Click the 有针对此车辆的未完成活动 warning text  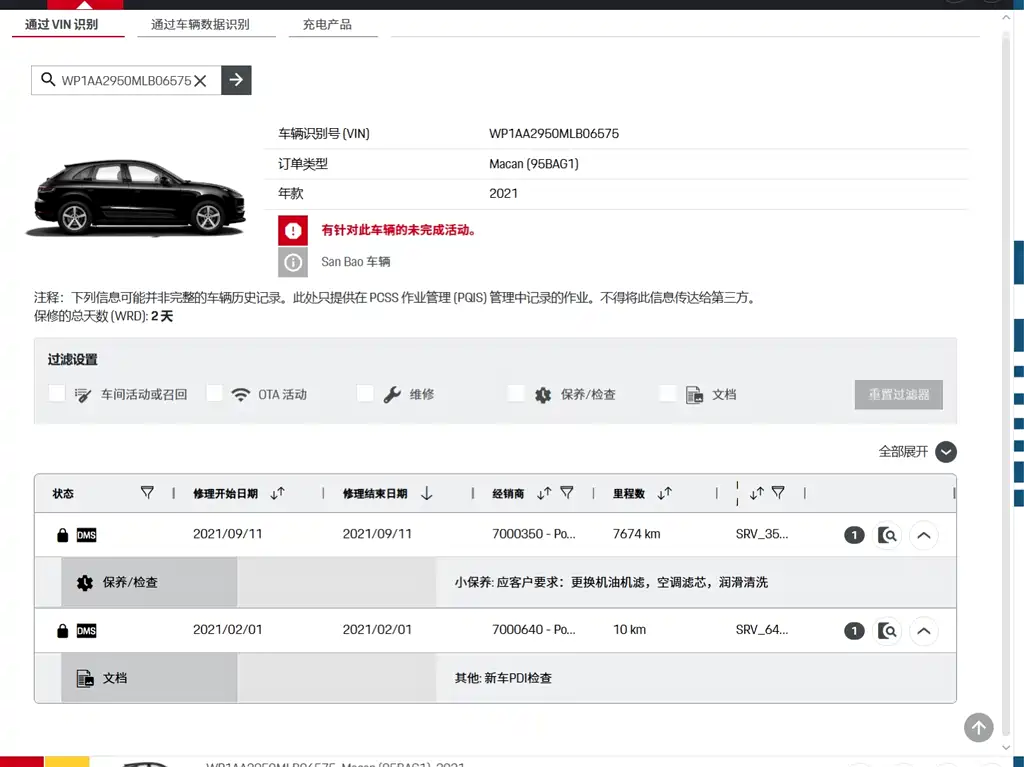click(398, 230)
